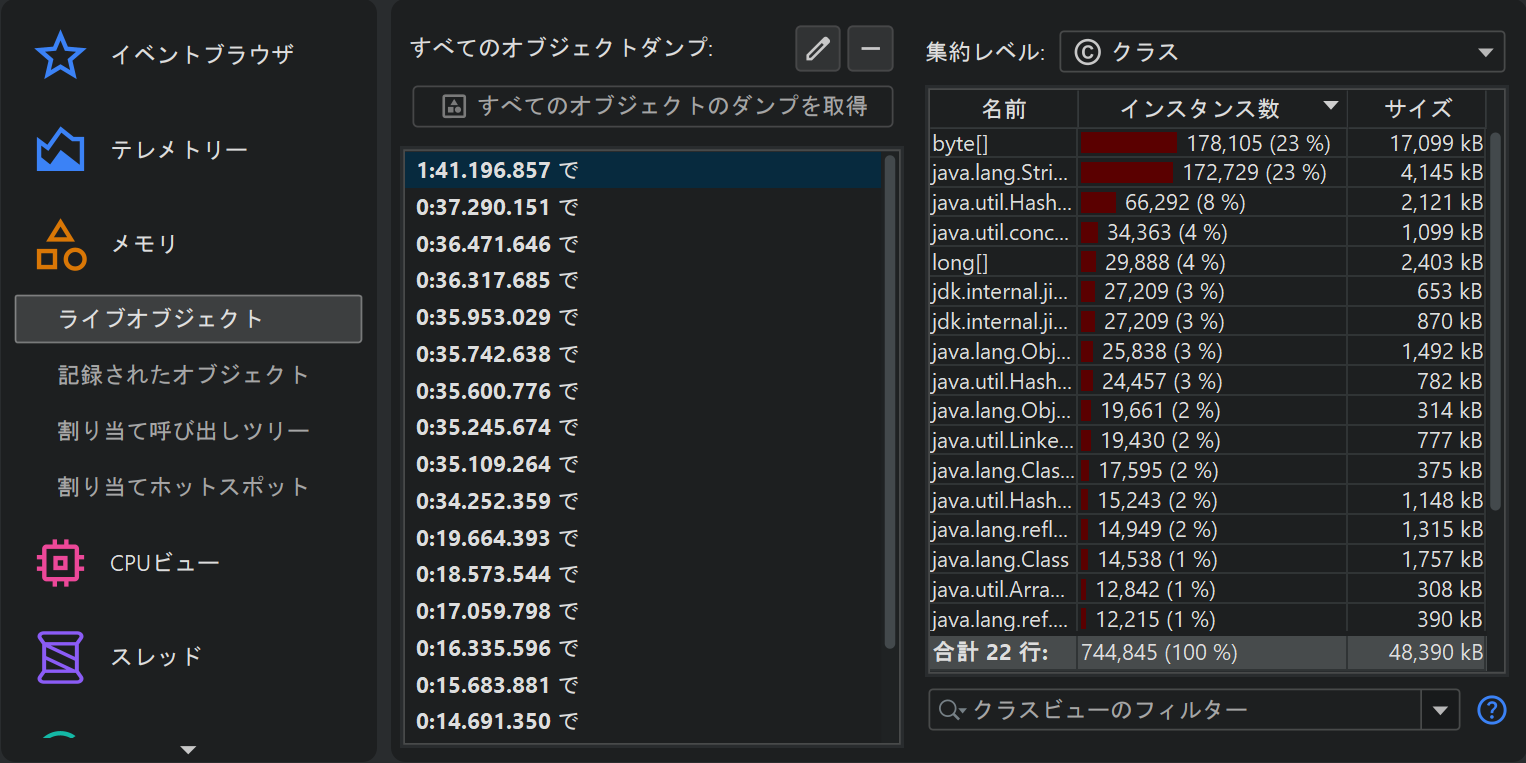
Task: Expand more sidebar items with bottom arrow
Action: tap(188, 749)
